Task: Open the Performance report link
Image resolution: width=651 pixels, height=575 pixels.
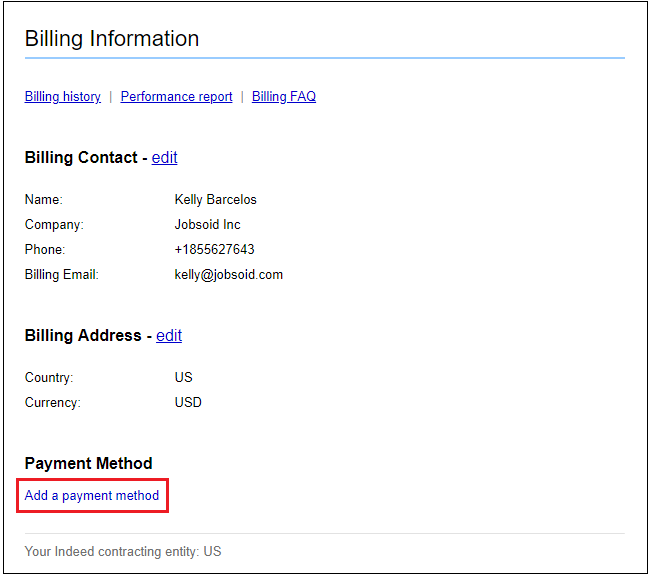Action: tap(176, 97)
